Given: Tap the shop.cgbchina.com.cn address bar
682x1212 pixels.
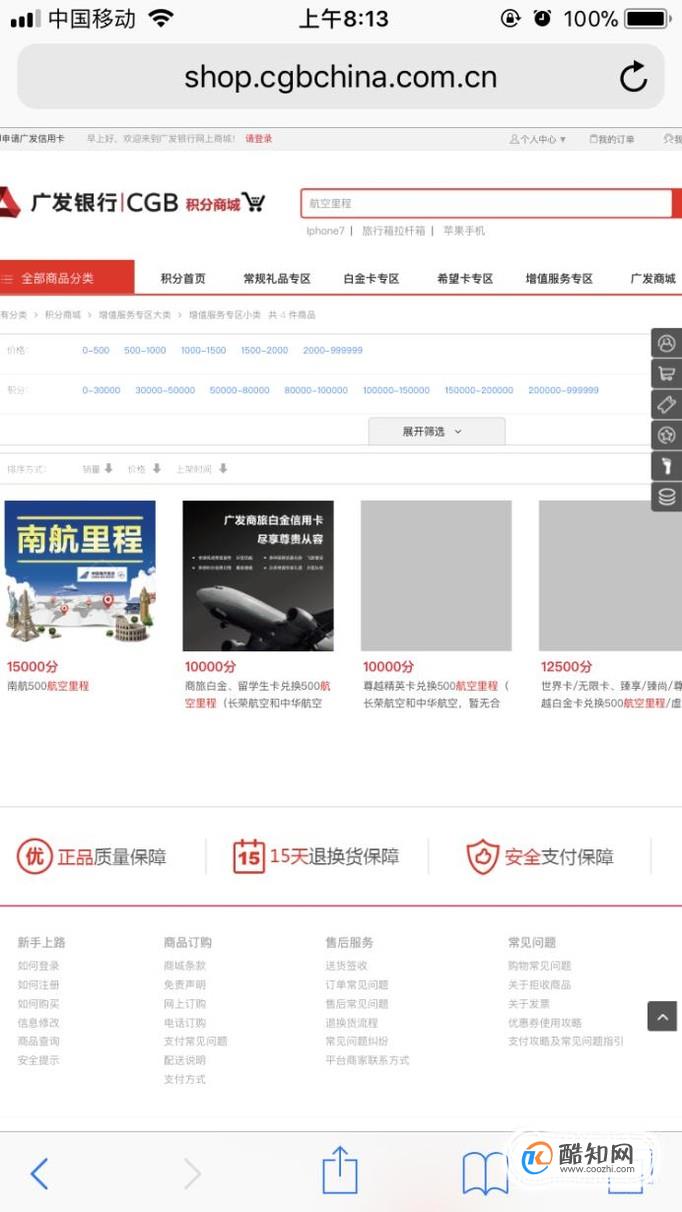Looking at the screenshot, I should tap(341, 77).
